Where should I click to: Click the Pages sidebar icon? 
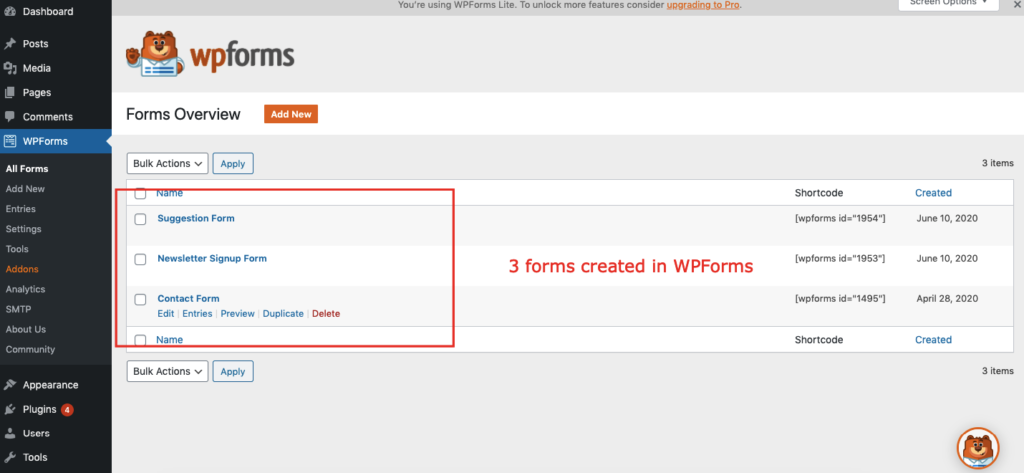tap(10, 93)
